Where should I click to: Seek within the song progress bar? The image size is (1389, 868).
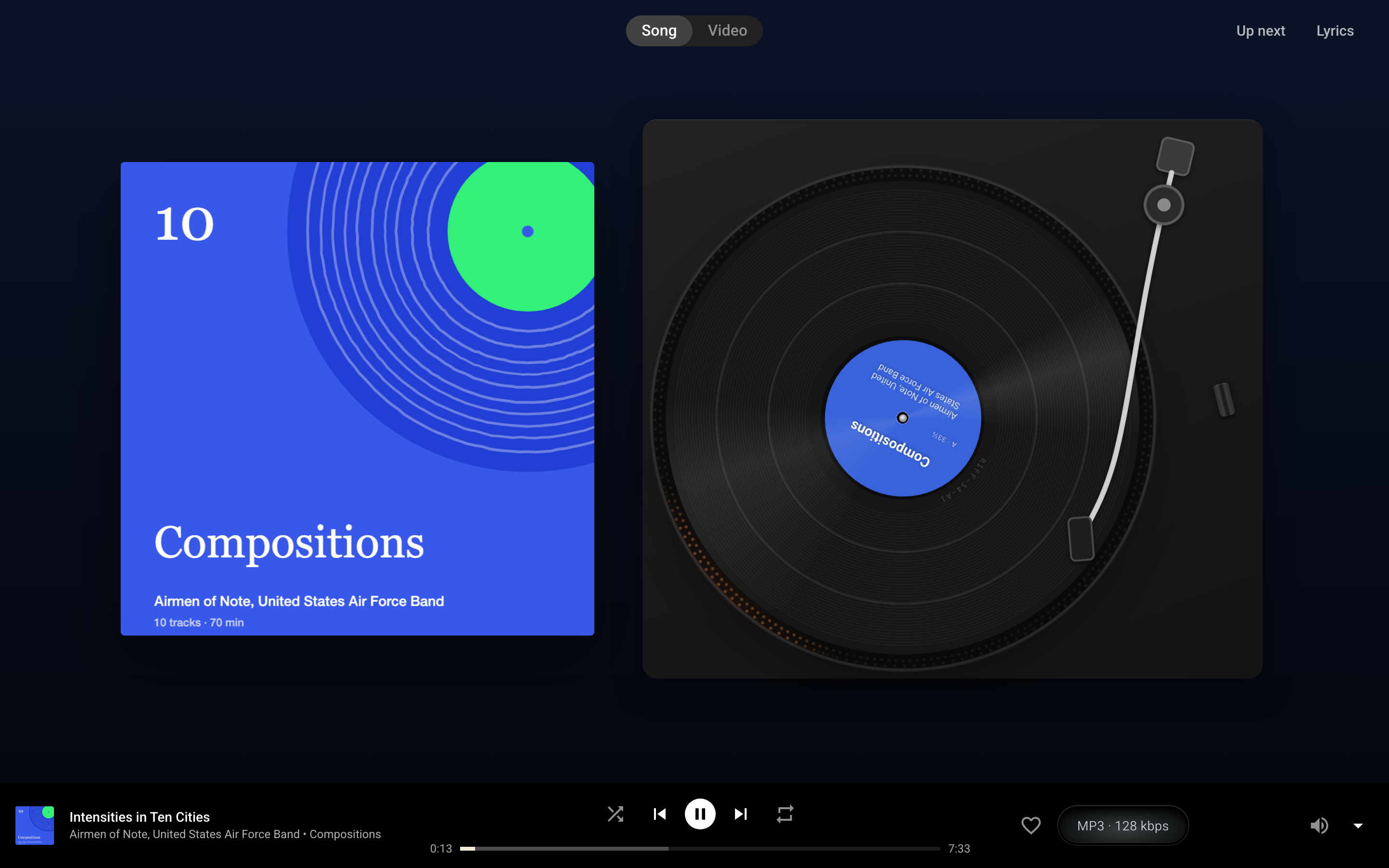[700, 849]
